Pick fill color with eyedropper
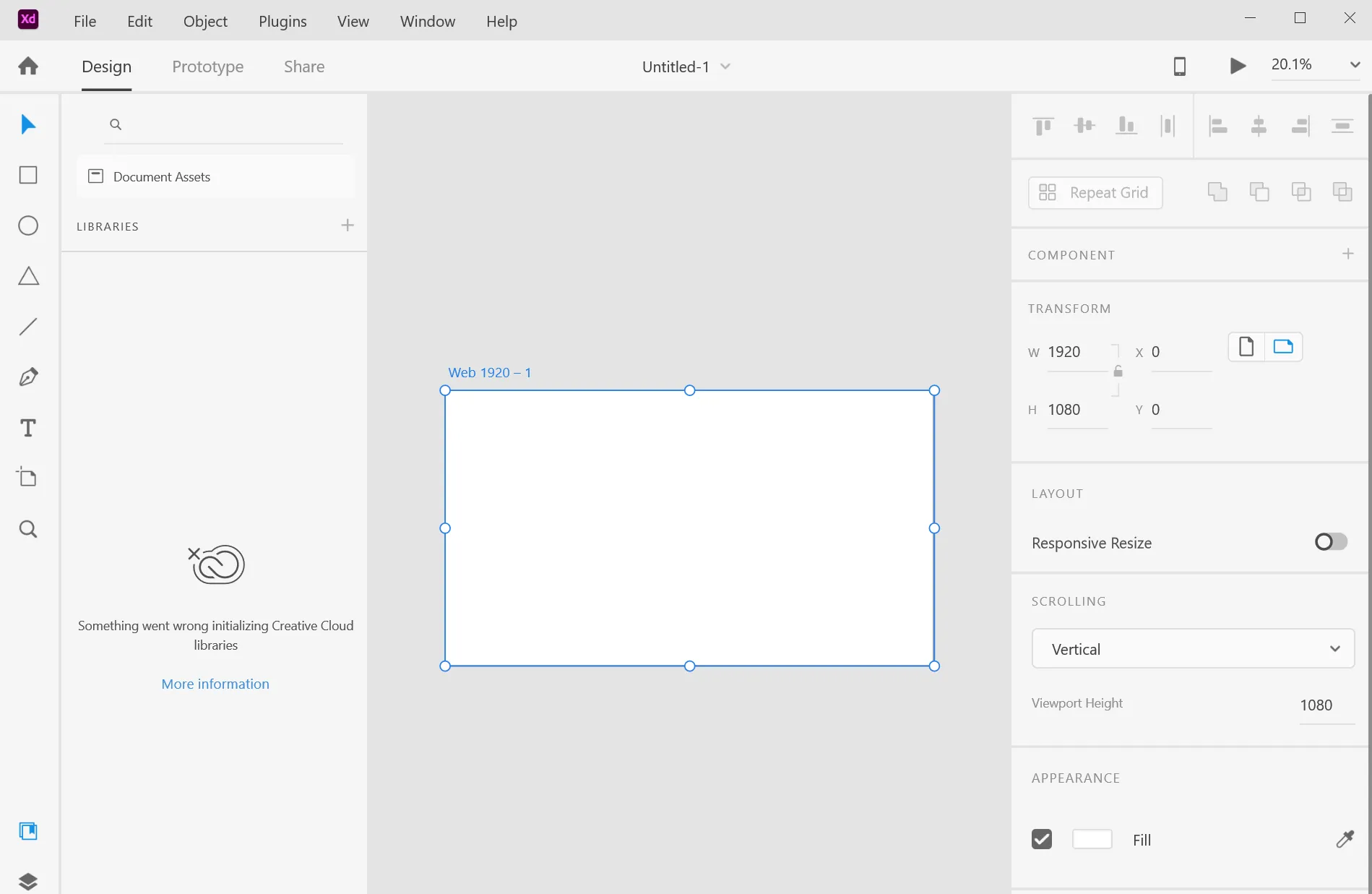 1345,839
